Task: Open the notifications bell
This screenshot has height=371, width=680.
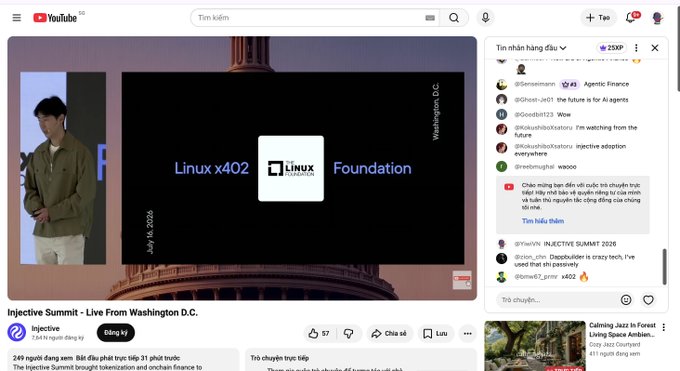Action: tap(631, 18)
